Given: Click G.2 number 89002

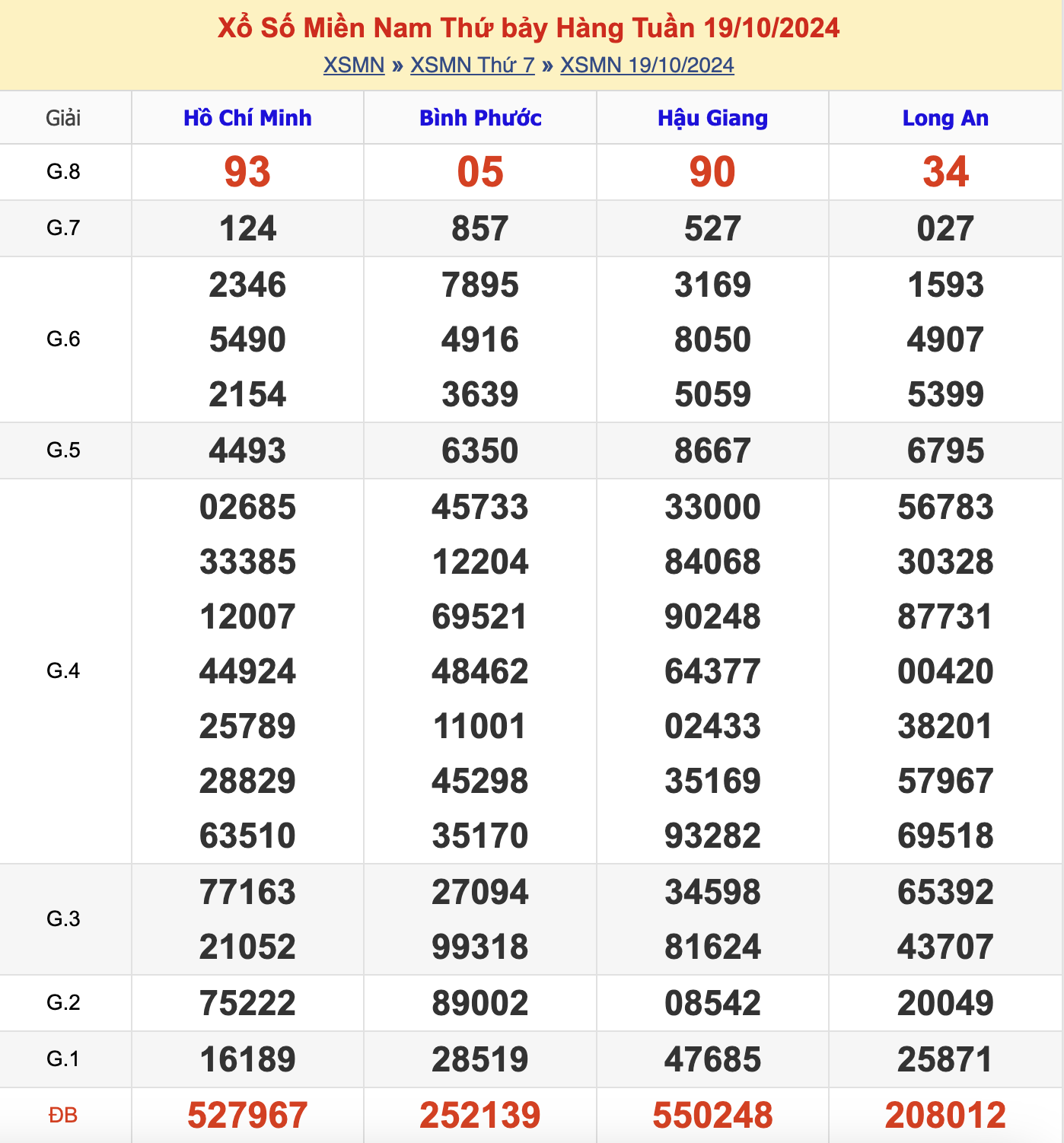Looking at the screenshot, I should click(480, 1004).
